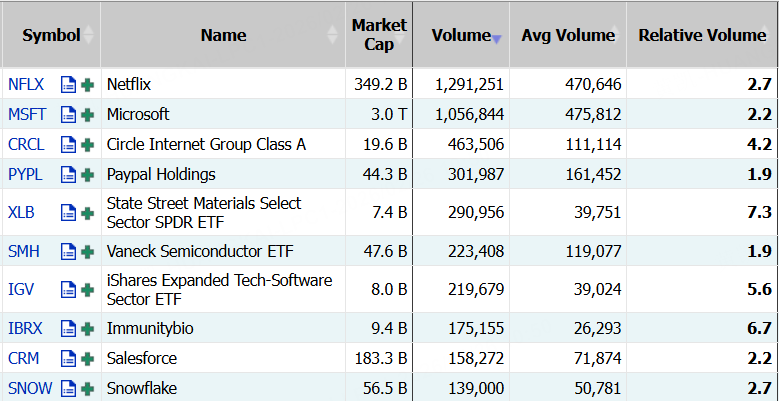Click the Market Cap column header

click(x=379, y=35)
